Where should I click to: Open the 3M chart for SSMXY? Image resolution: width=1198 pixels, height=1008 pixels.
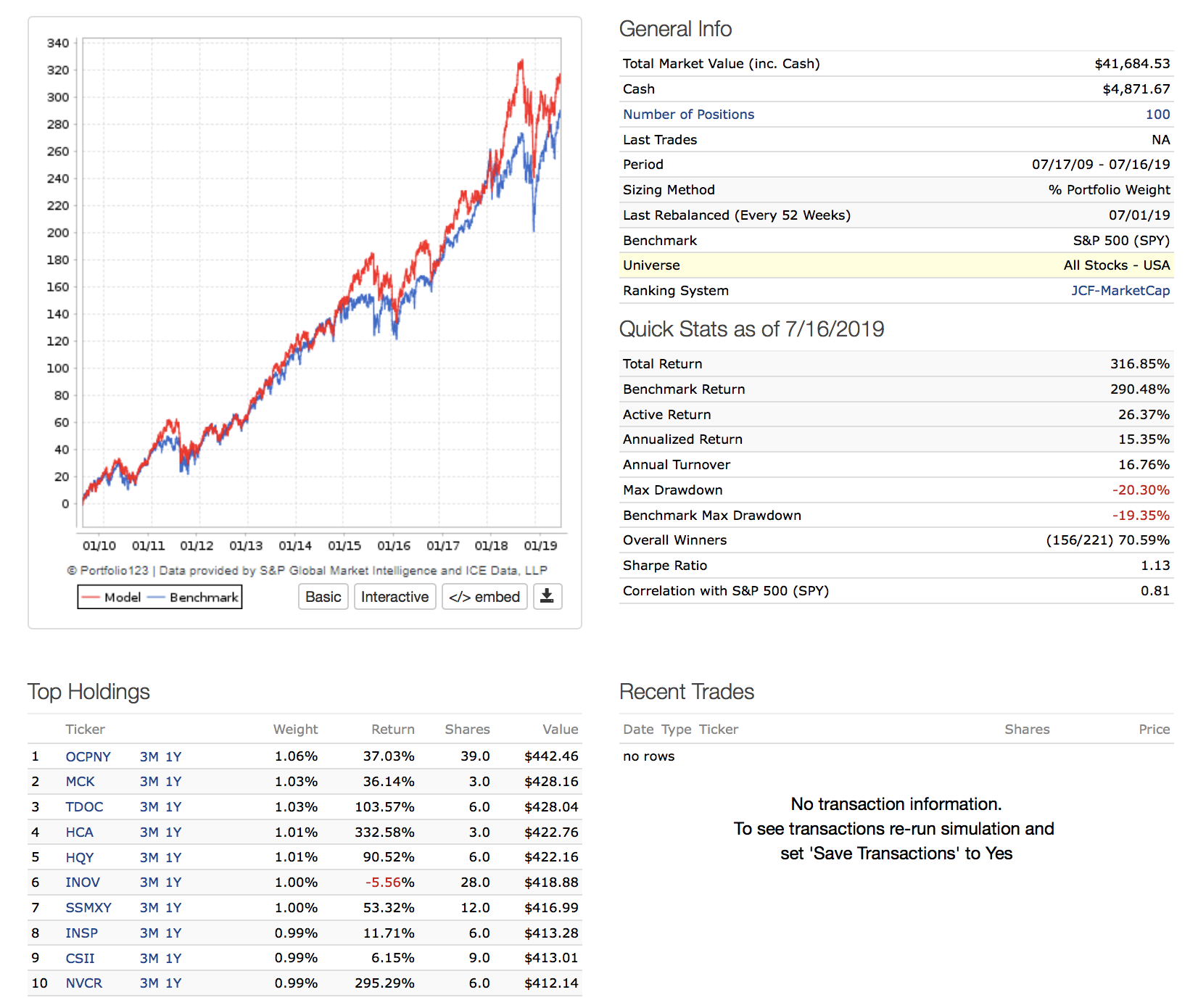149,908
